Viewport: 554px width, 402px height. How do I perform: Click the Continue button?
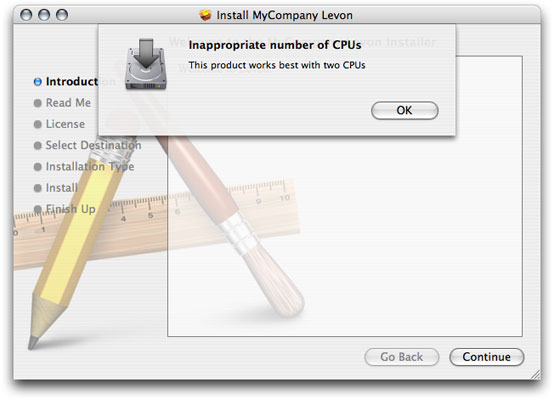click(487, 357)
